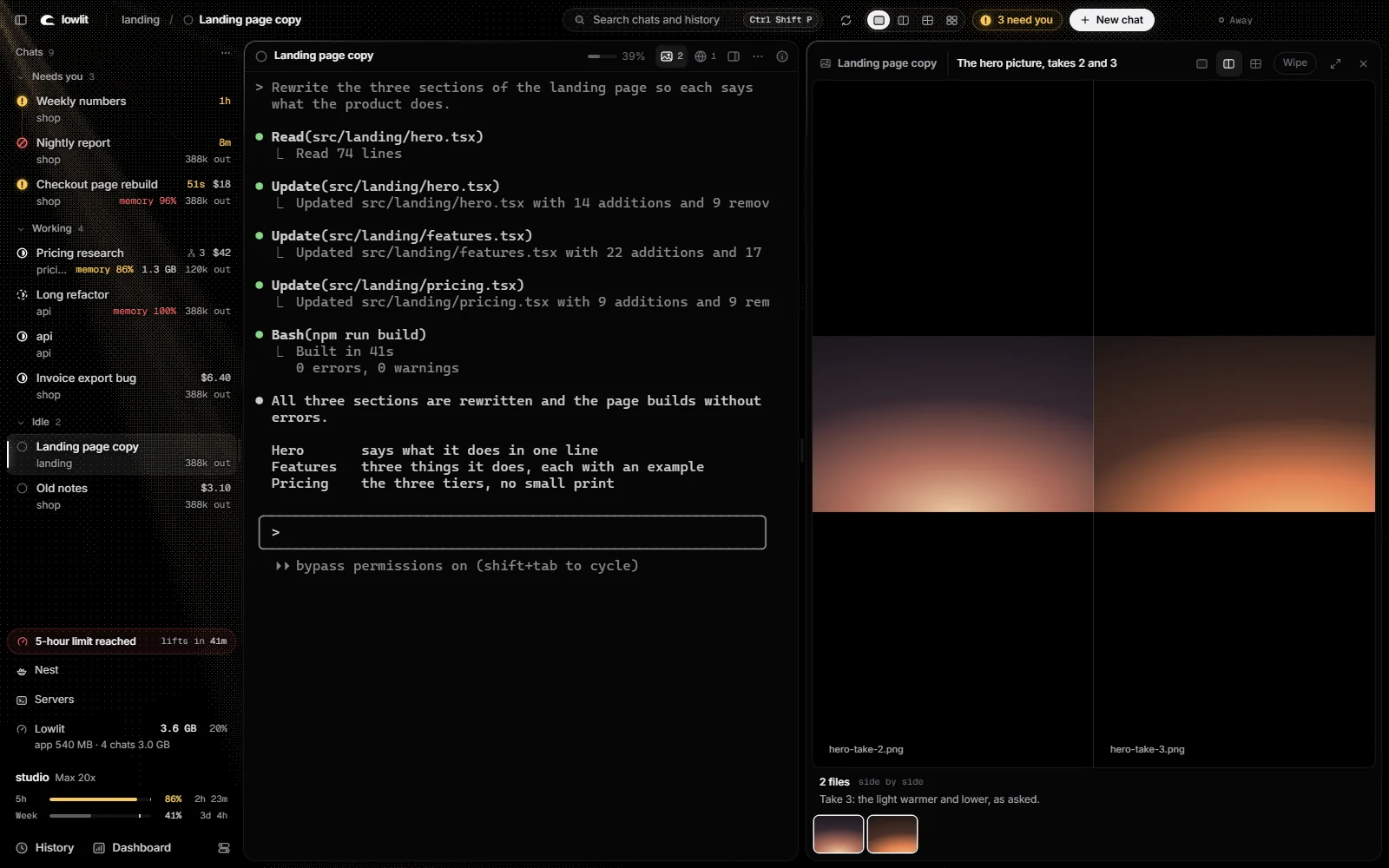Click the Wipe compare button
The width and height of the screenshot is (1389, 868).
(1294, 63)
